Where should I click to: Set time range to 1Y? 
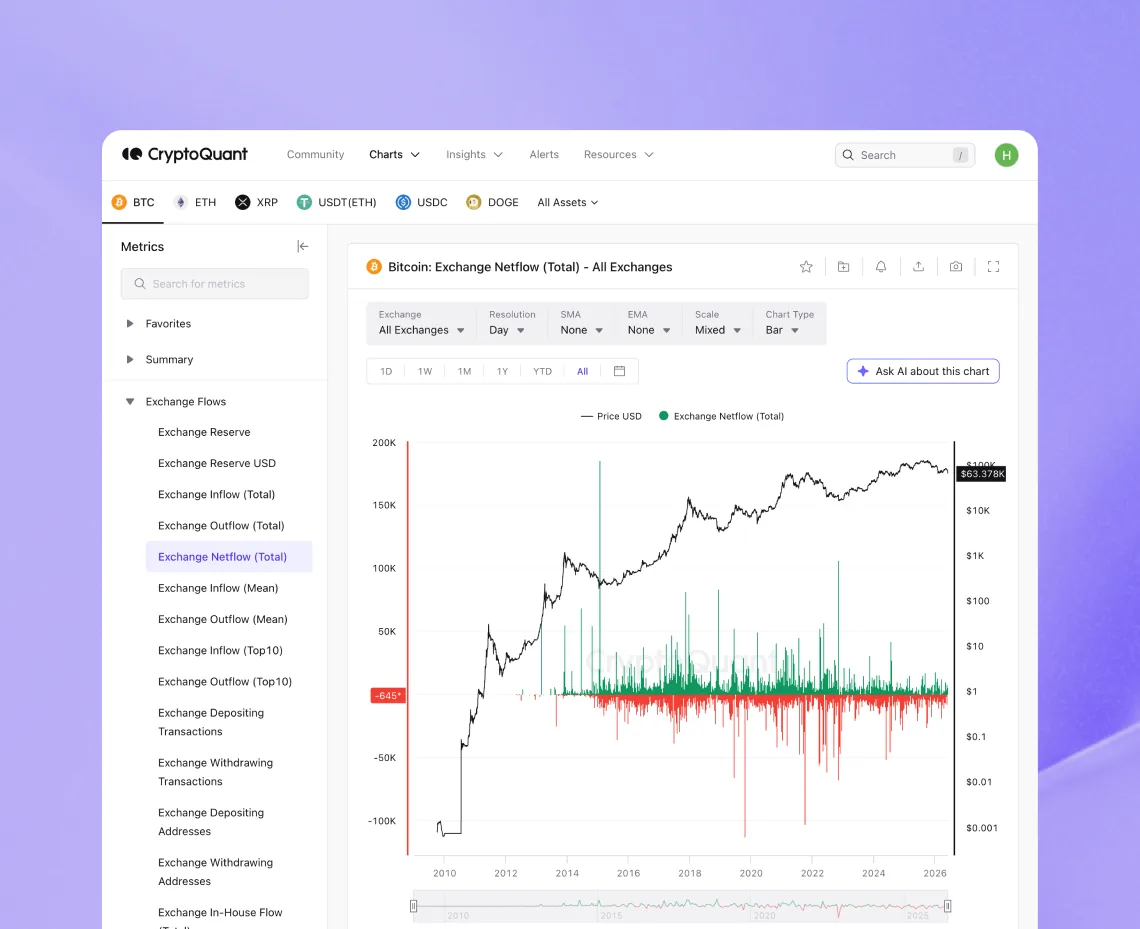pos(502,371)
